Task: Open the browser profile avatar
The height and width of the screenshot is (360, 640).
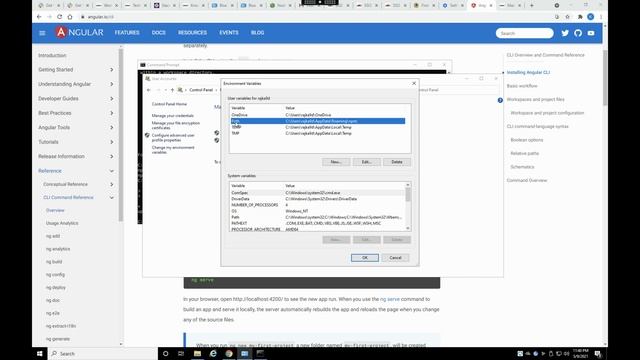Action: coord(591,17)
